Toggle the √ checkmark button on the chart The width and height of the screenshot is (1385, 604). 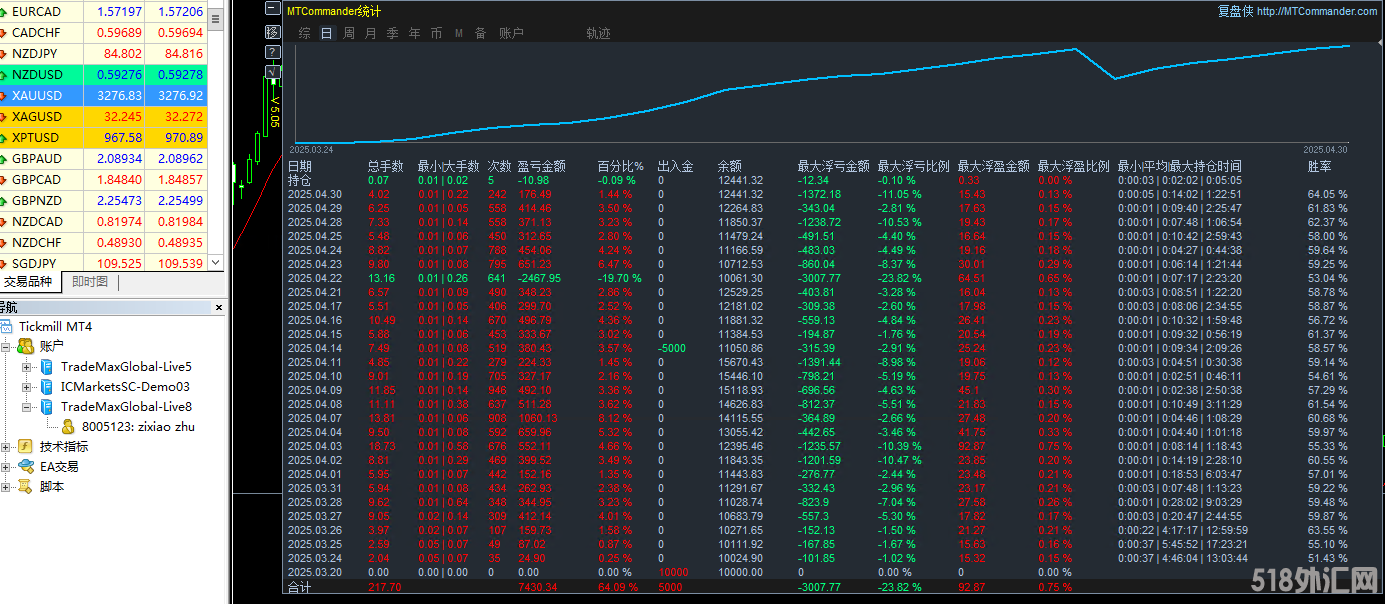click(x=271, y=72)
